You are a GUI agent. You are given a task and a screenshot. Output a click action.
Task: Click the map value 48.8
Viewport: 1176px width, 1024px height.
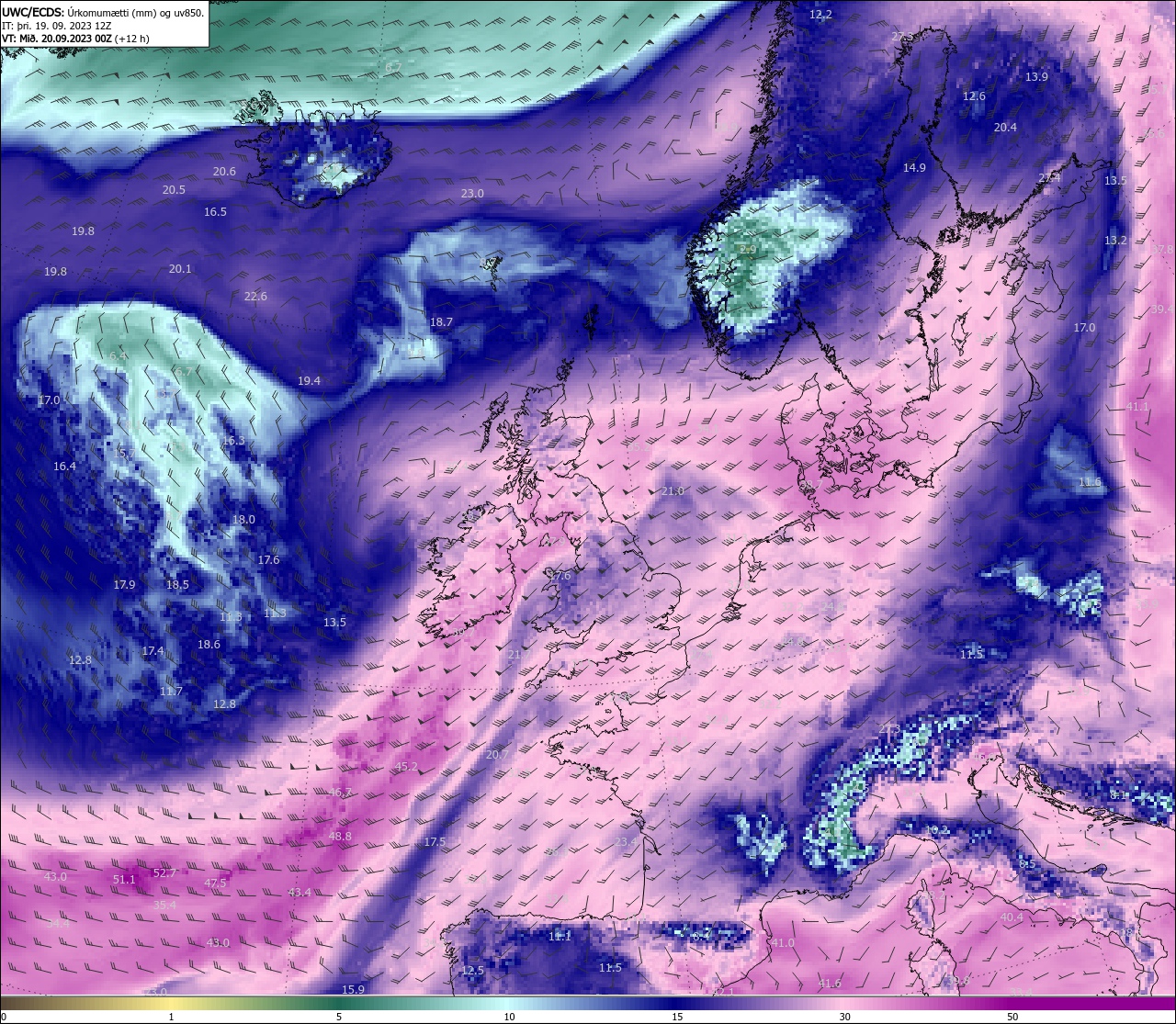340,837
